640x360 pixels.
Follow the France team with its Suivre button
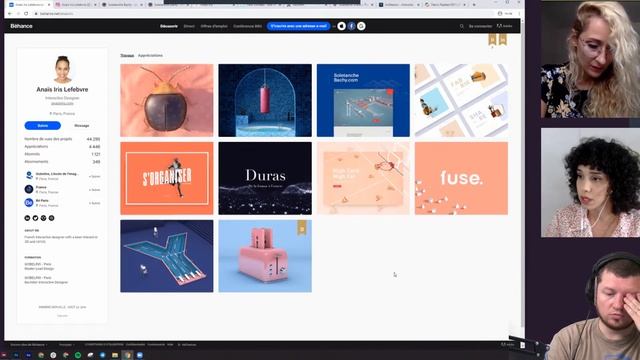(x=94, y=190)
